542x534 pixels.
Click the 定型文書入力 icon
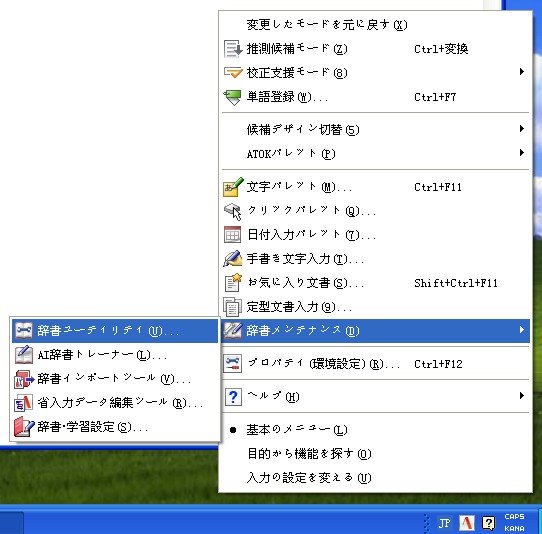232,307
